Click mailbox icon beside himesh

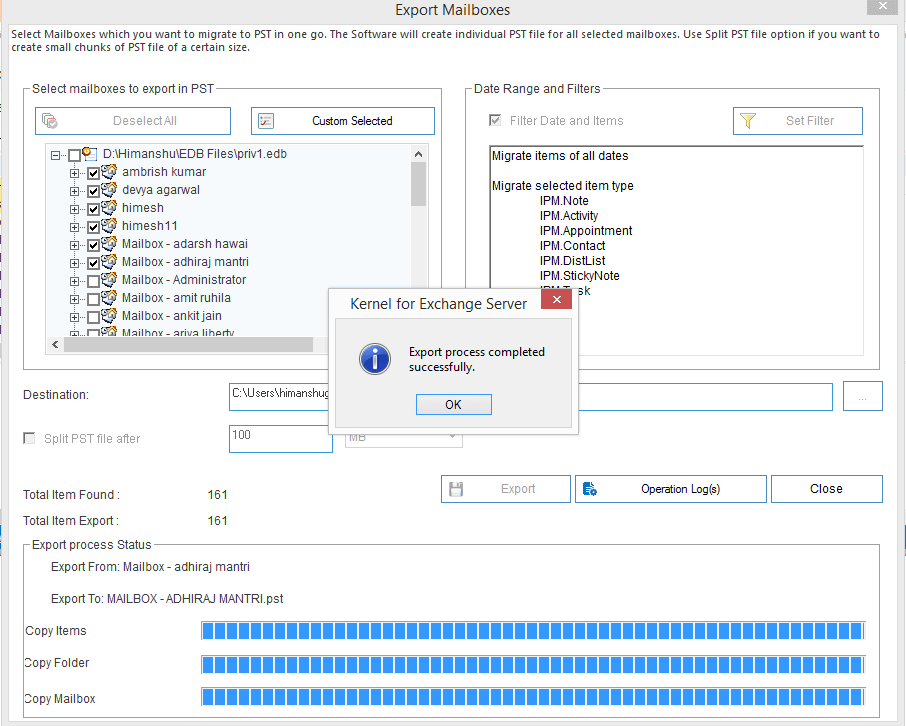point(109,208)
